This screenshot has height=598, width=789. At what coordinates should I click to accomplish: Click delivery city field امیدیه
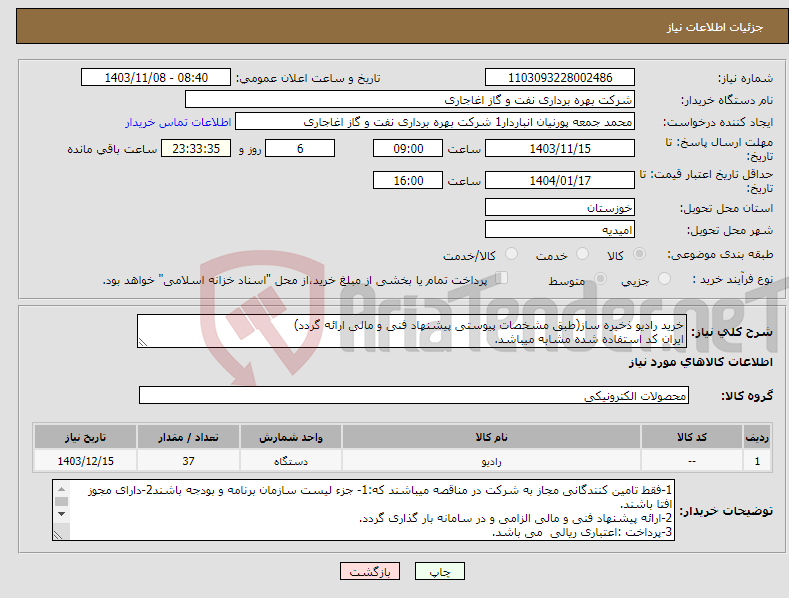pos(560,230)
